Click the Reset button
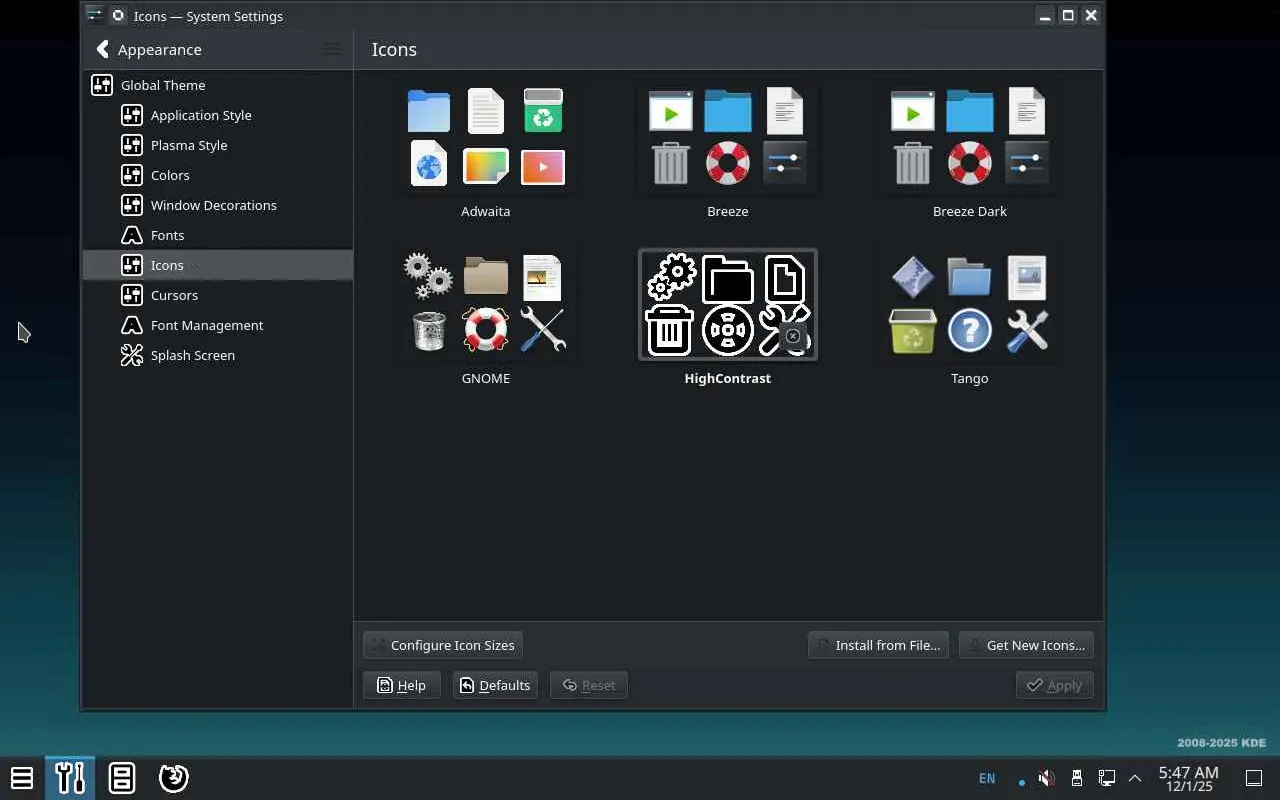Image resolution: width=1280 pixels, height=800 pixels. 589,685
